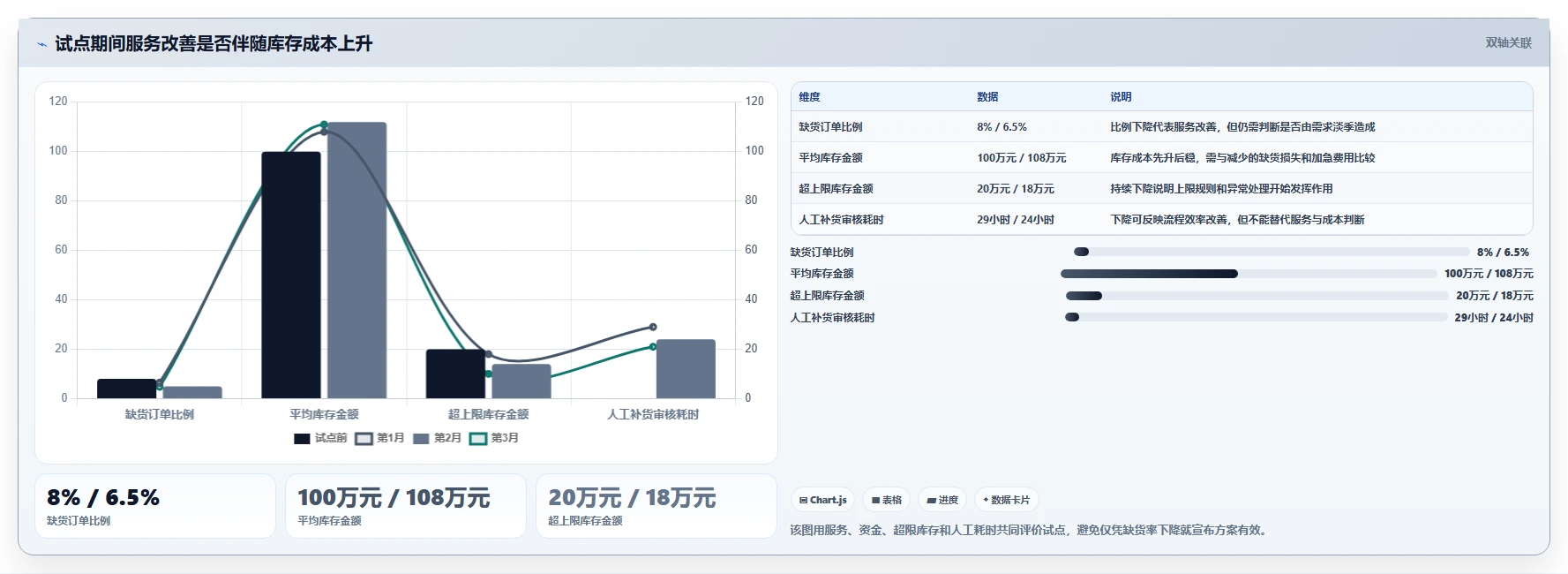
Task: Click the table cell 8% / 6.5%
Action: [1002, 127]
